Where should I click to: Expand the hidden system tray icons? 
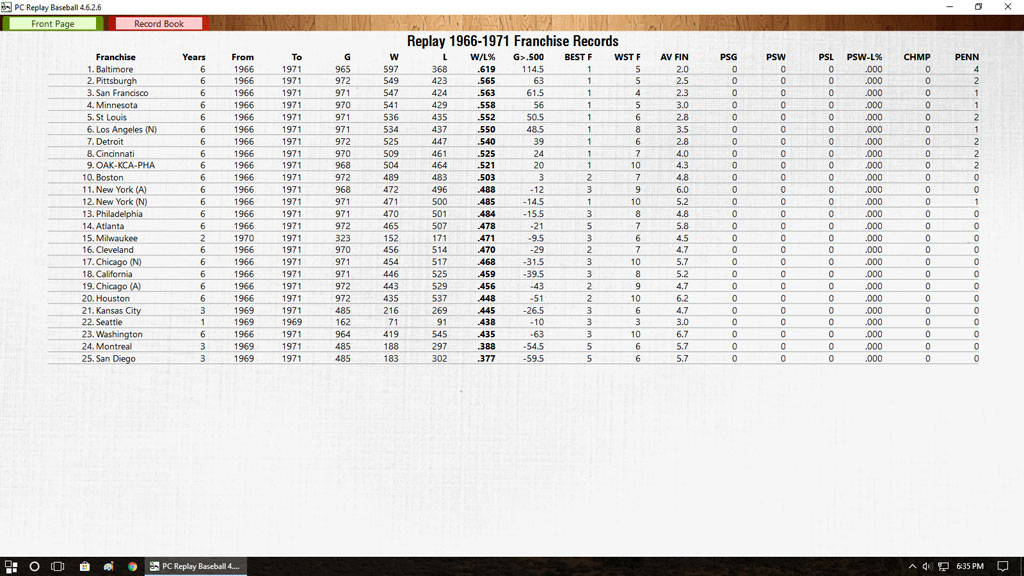click(913, 566)
